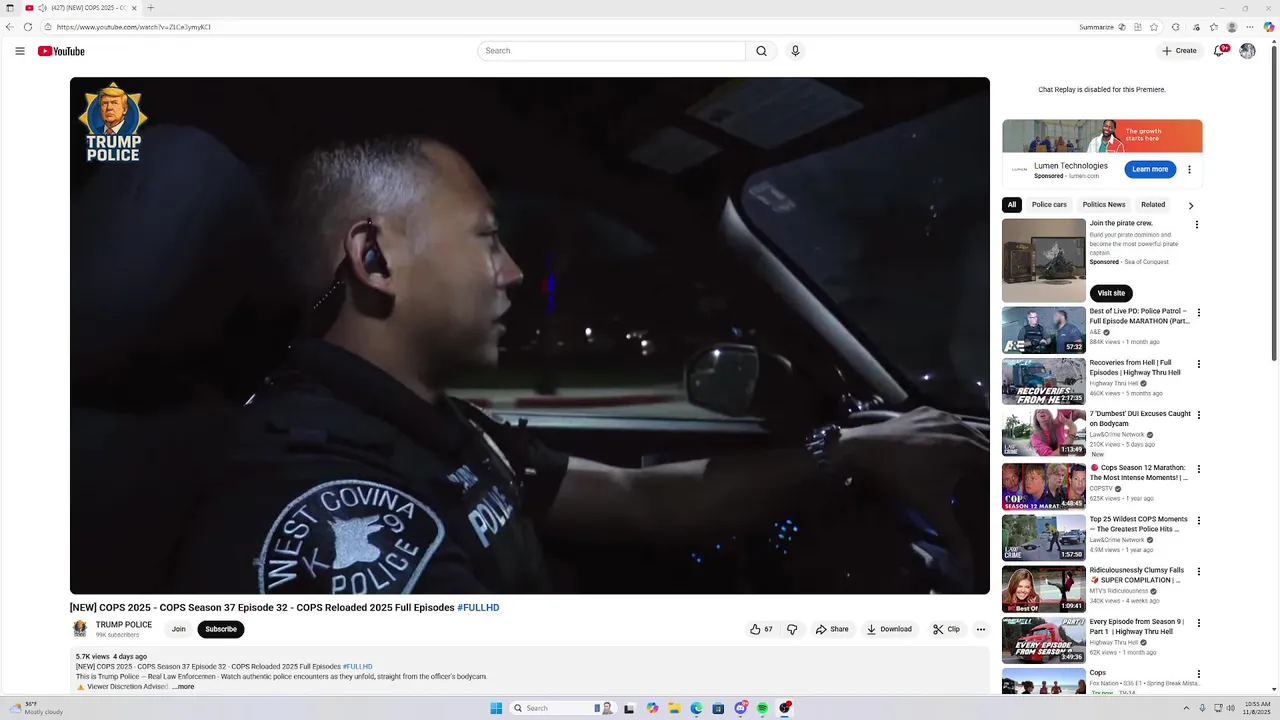Open options for Cops Season 12 Marathon

tap(1198, 469)
